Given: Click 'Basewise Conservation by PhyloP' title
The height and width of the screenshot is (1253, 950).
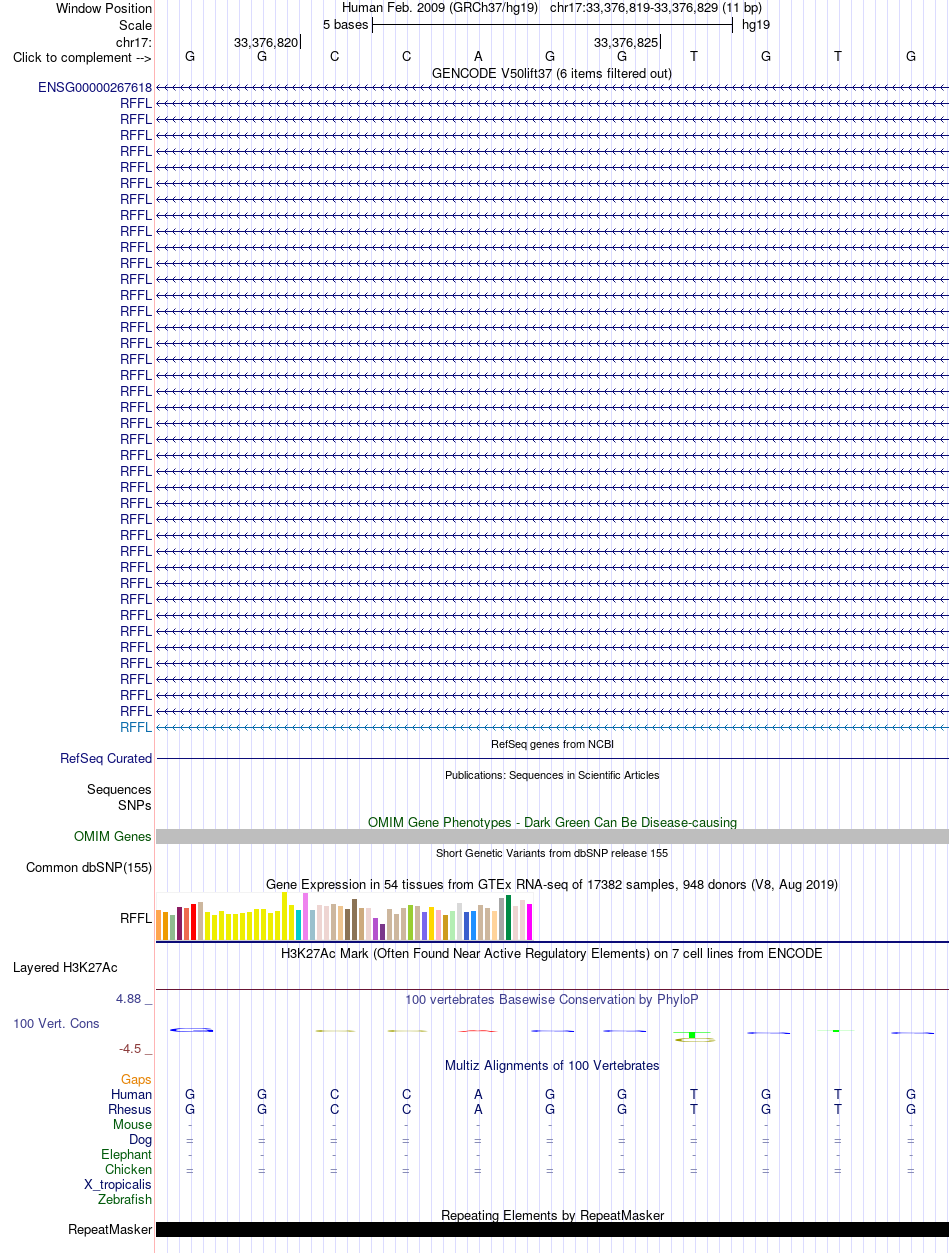Looking at the screenshot, I should pos(552,999).
